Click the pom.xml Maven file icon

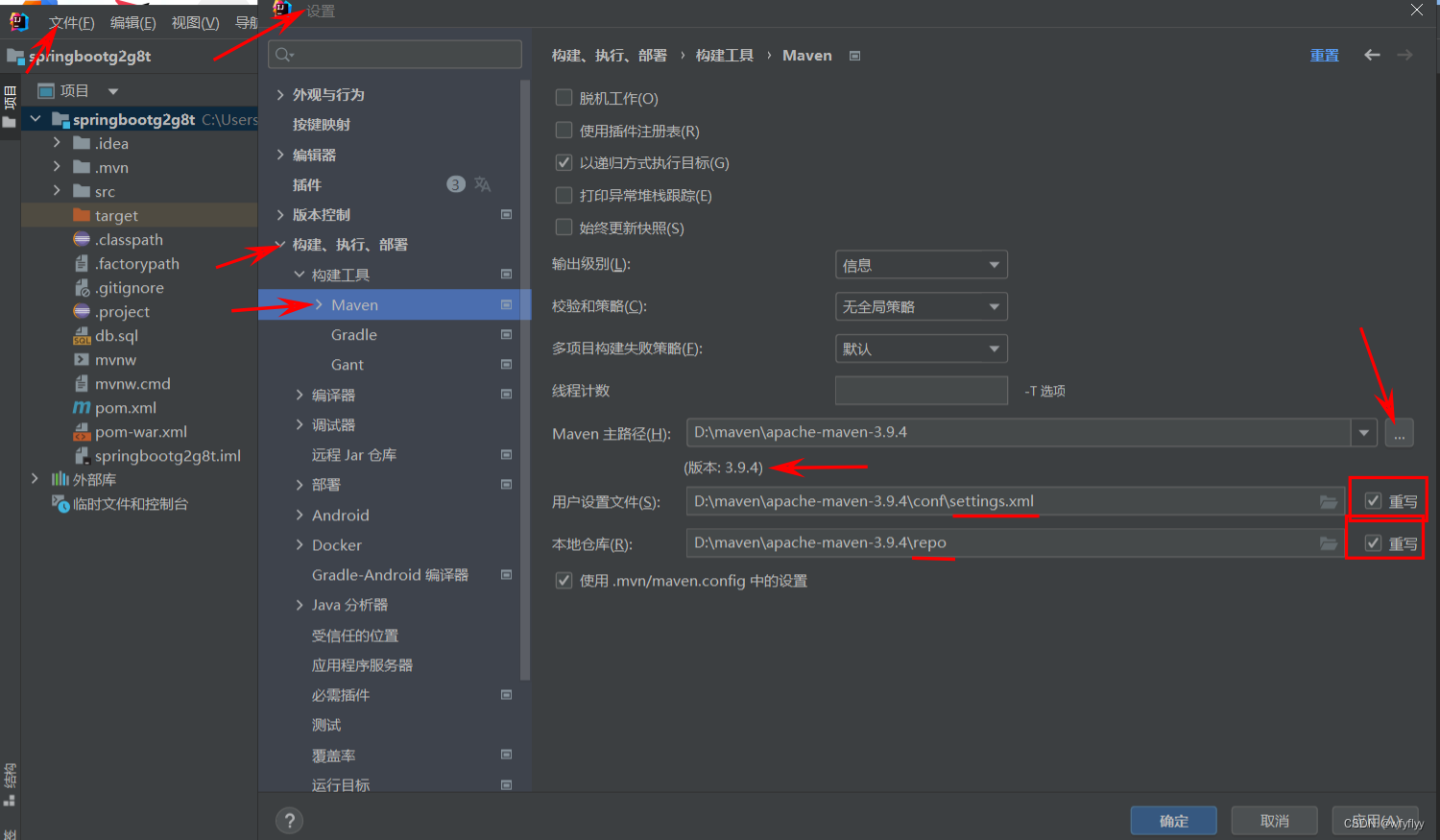coord(82,408)
